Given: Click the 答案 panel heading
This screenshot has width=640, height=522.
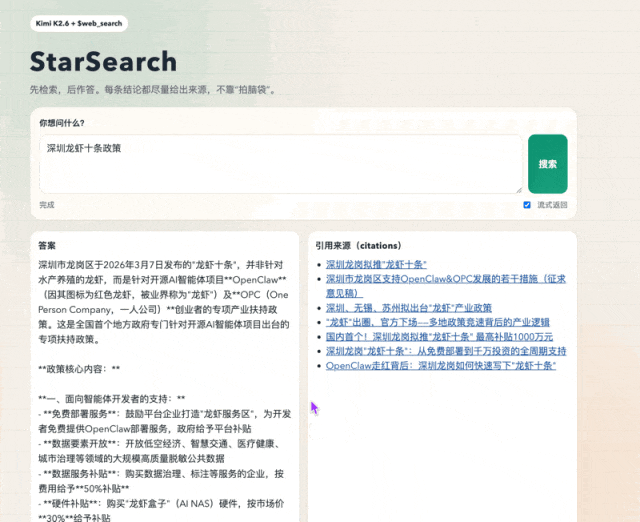Looking at the screenshot, I should coord(47,246).
